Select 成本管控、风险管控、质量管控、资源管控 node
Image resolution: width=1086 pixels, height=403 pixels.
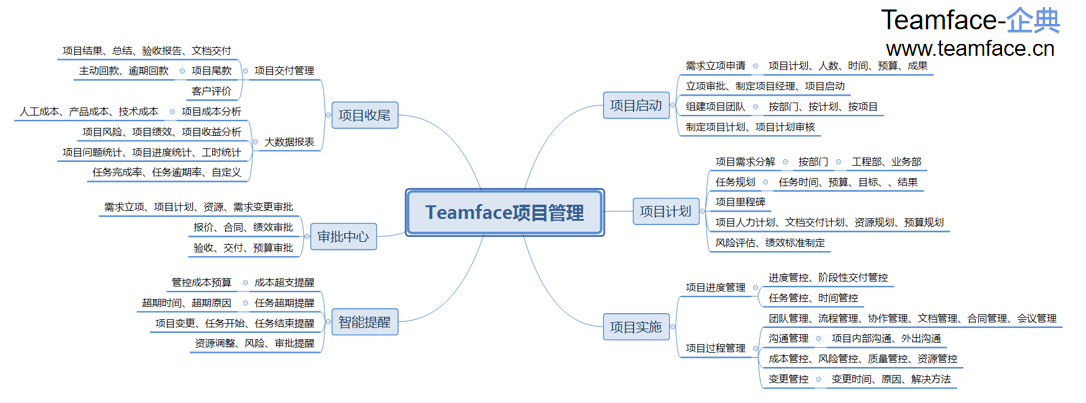(863, 359)
